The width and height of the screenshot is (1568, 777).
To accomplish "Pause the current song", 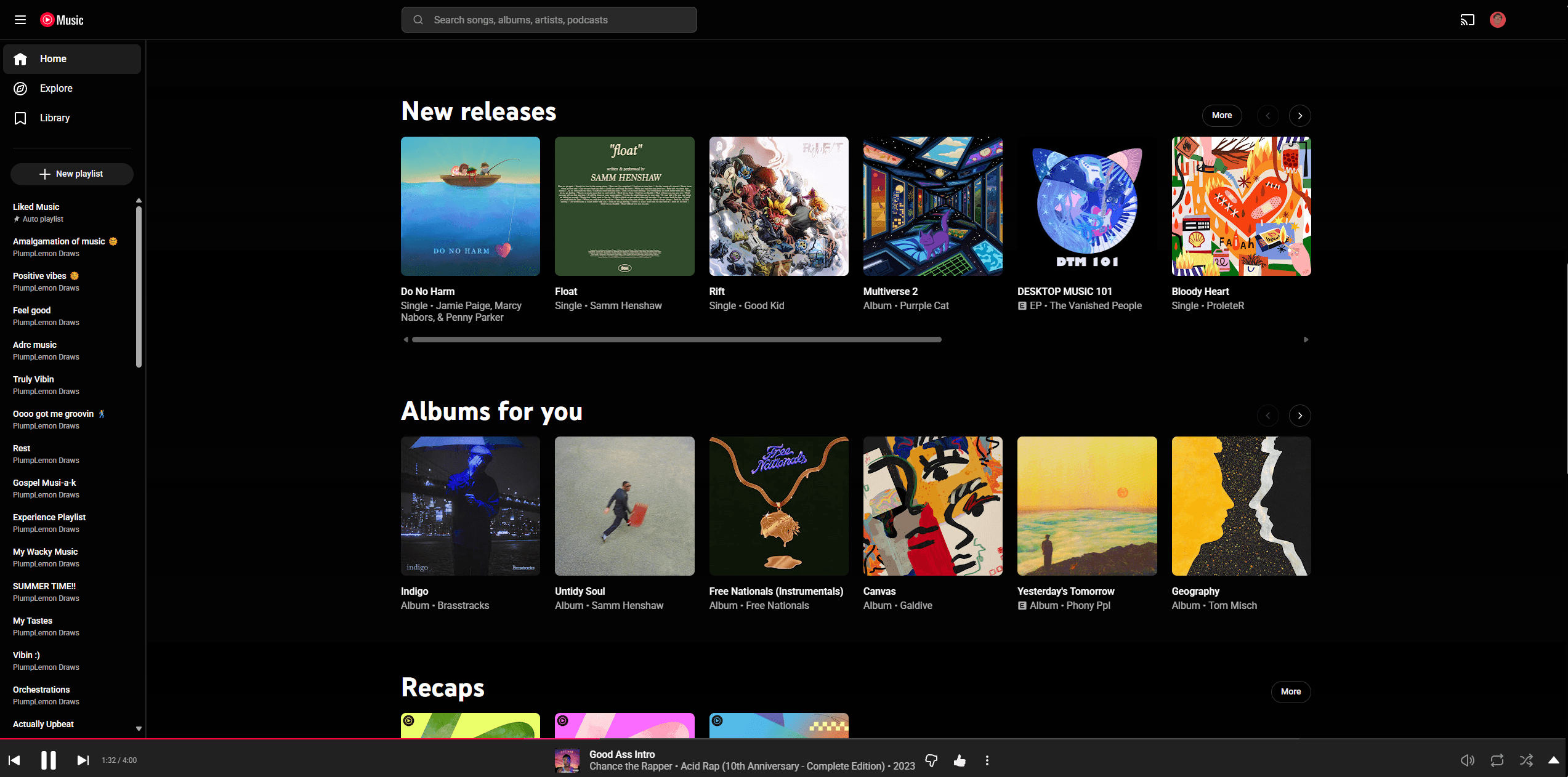I will coord(48,760).
